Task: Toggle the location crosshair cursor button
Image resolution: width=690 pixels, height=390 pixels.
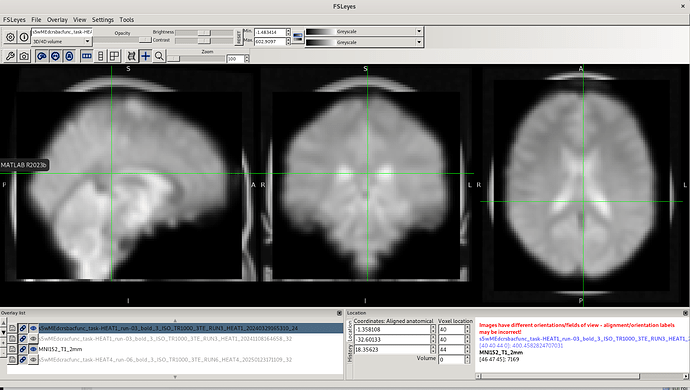Action: click(145, 56)
